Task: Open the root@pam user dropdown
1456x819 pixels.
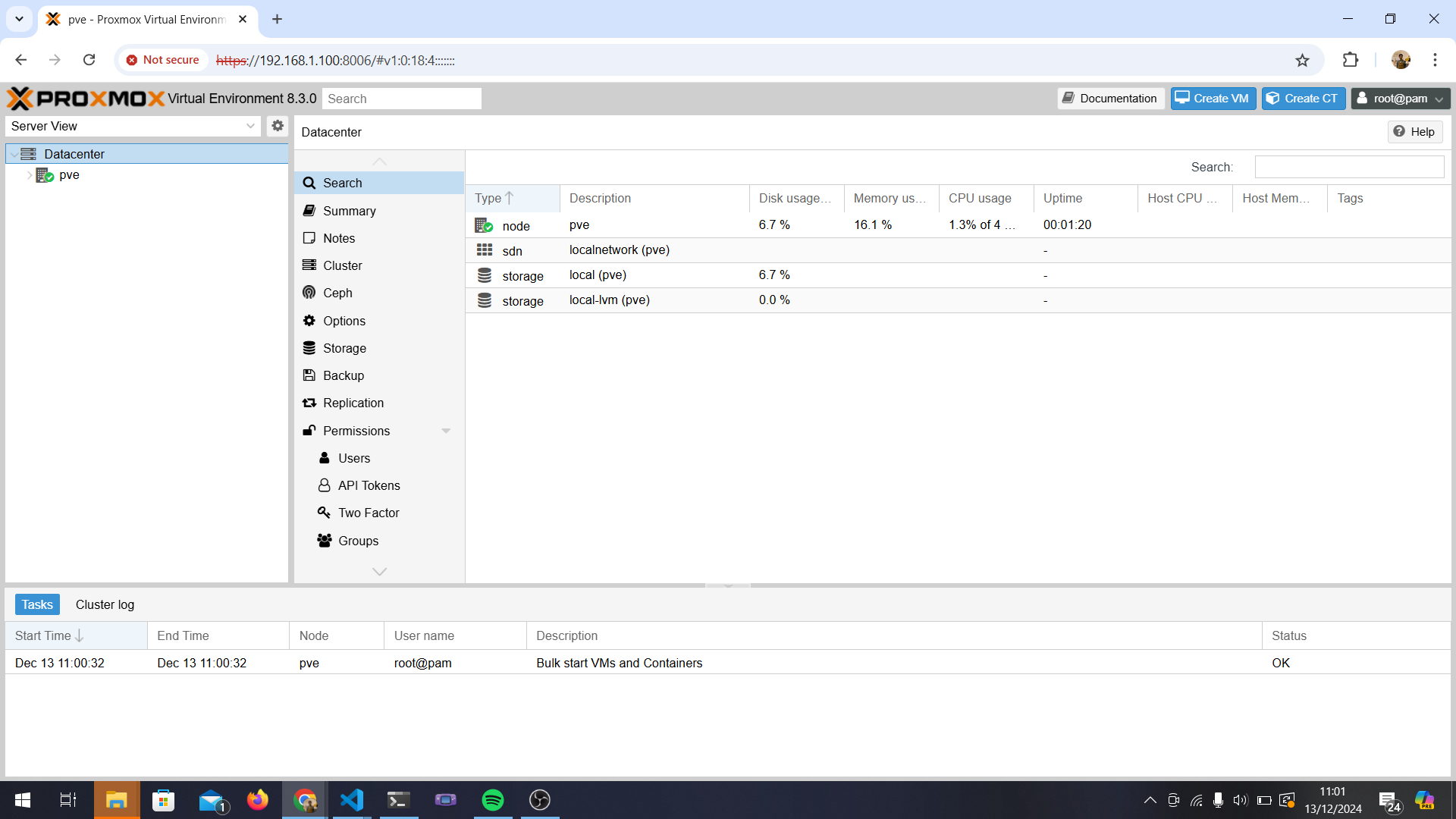Action: (1401, 99)
